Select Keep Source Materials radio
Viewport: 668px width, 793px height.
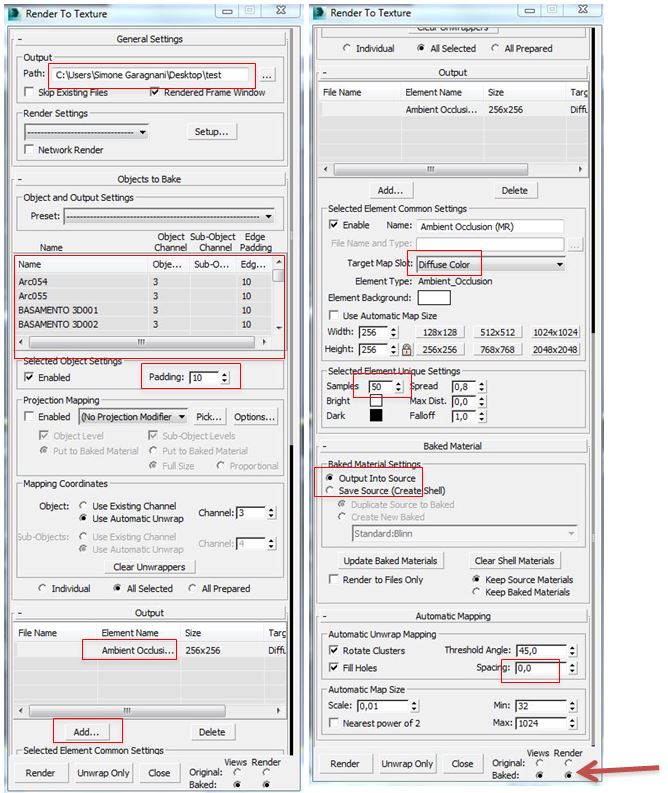tap(476, 579)
